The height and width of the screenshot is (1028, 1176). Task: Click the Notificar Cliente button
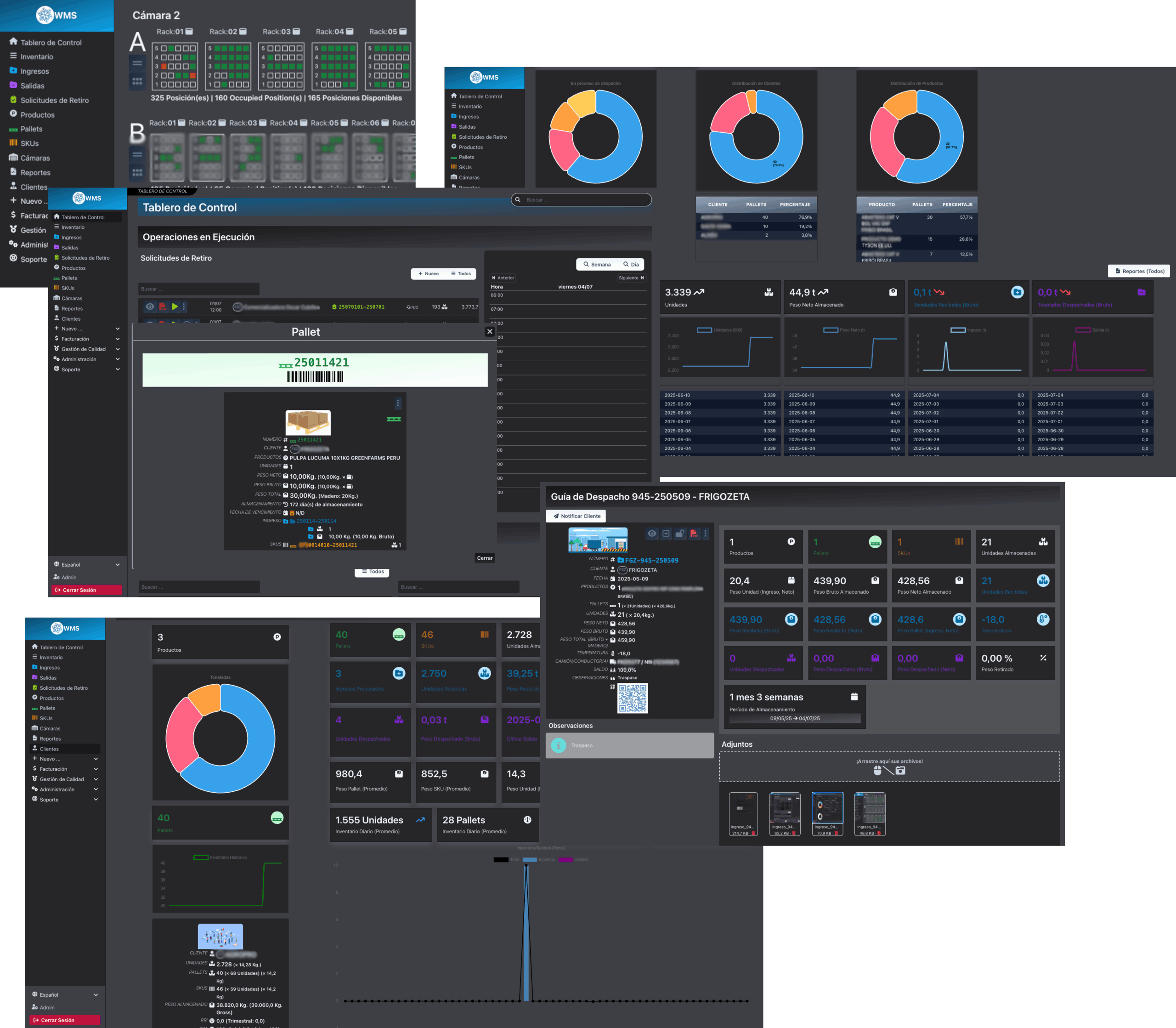576,516
